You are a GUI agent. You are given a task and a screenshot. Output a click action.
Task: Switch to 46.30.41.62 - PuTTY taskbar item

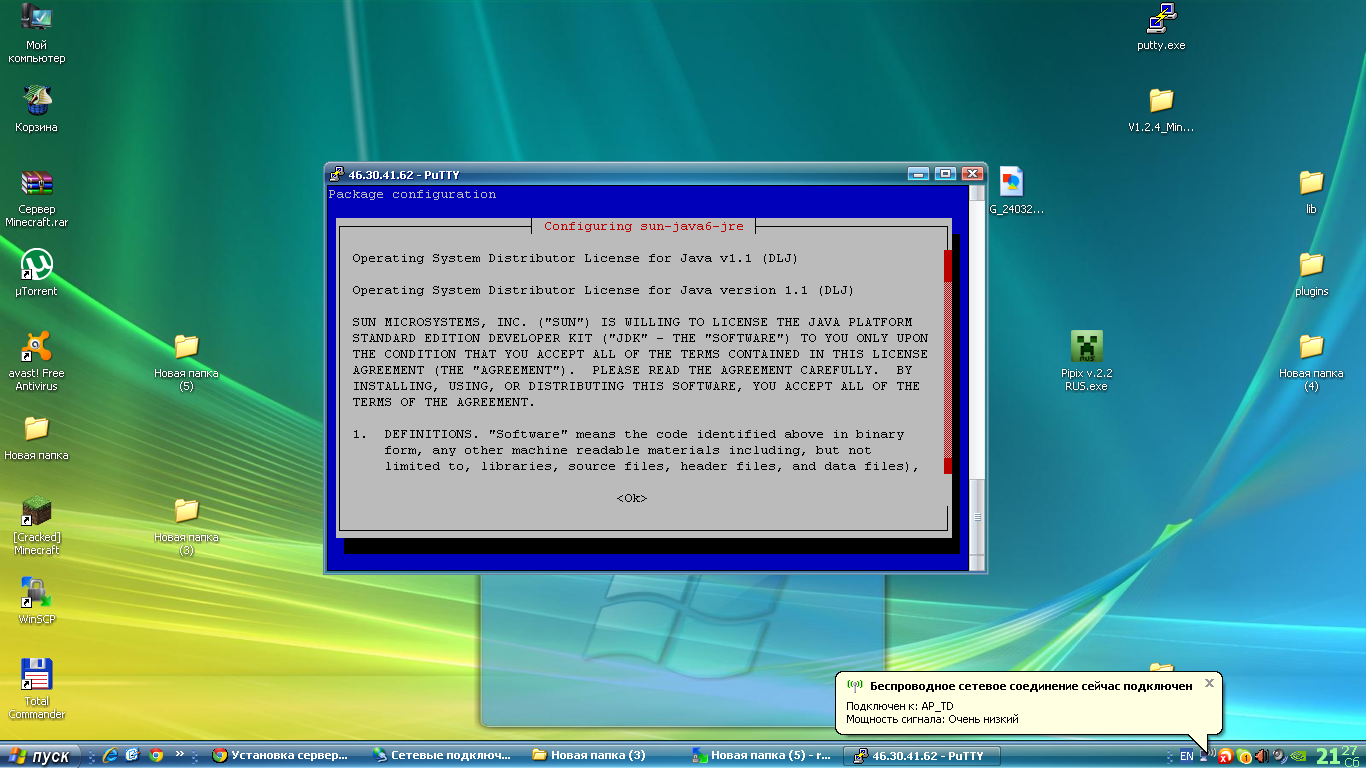(922, 755)
